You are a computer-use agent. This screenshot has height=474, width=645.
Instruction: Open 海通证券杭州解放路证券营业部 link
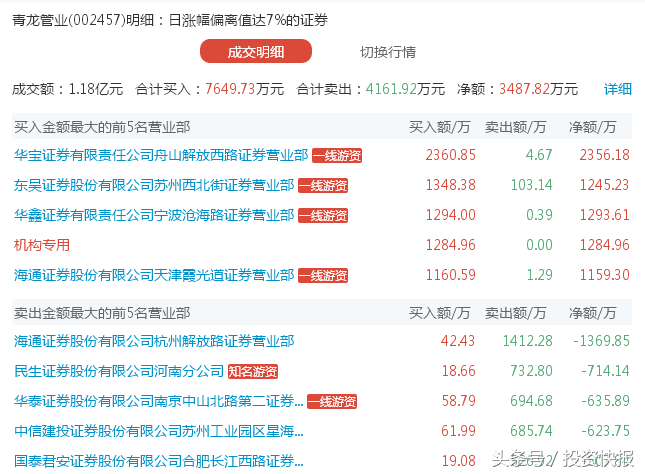[154, 341]
